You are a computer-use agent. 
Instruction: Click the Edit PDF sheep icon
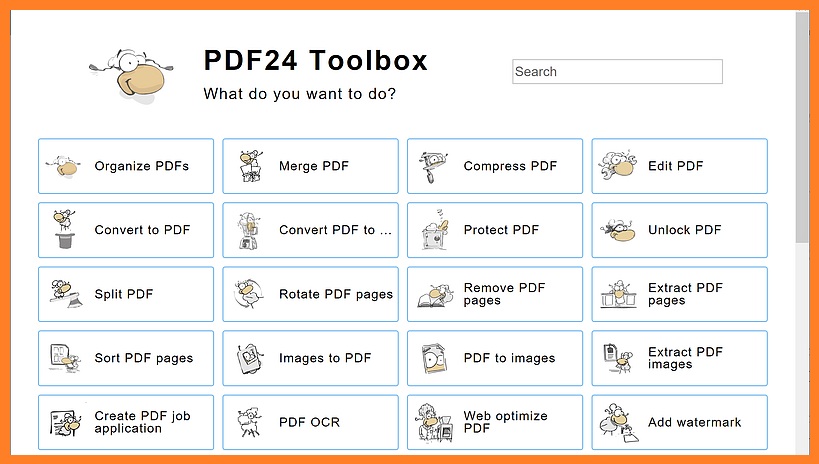618,166
